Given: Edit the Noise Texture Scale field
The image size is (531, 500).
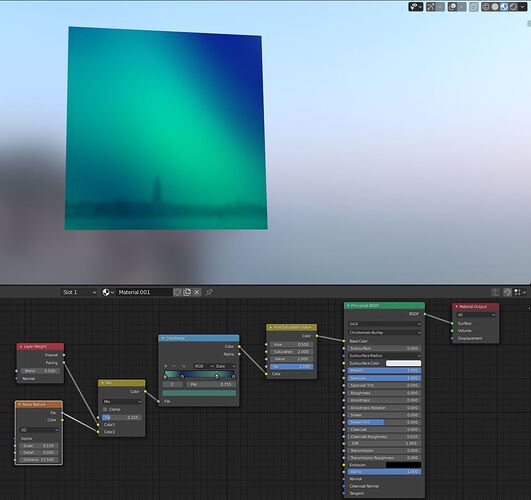Looking at the screenshot, I should point(39,446).
